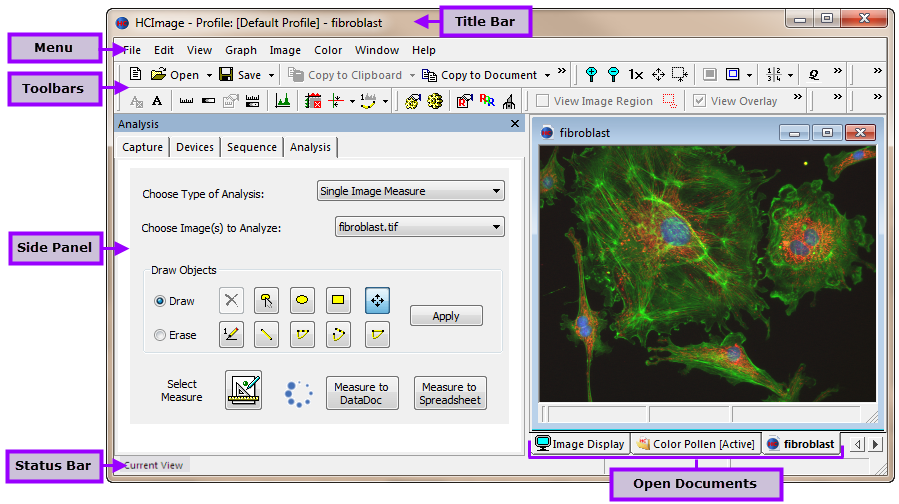The width and height of the screenshot is (899, 504).
Task: Click Measure to DataDoc button
Action: [362, 393]
